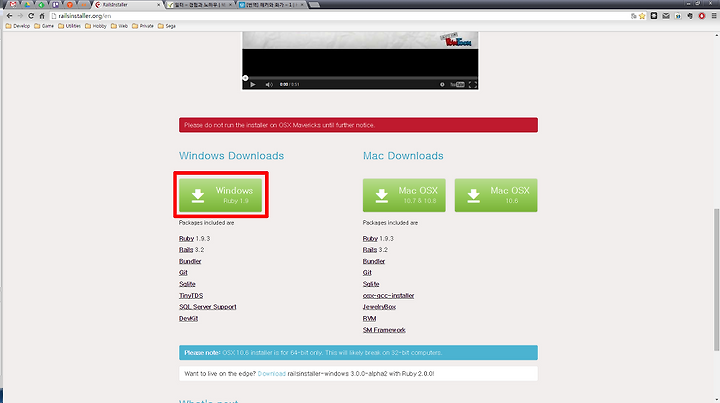Close the RailsInstaller tab
This screenshot has height=403, width=720.
[158, 5]
